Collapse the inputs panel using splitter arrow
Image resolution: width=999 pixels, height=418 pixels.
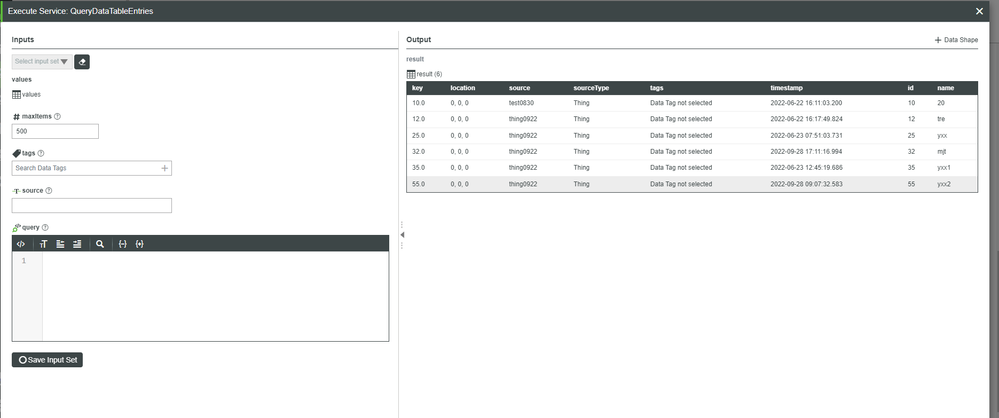coord(402,234)
